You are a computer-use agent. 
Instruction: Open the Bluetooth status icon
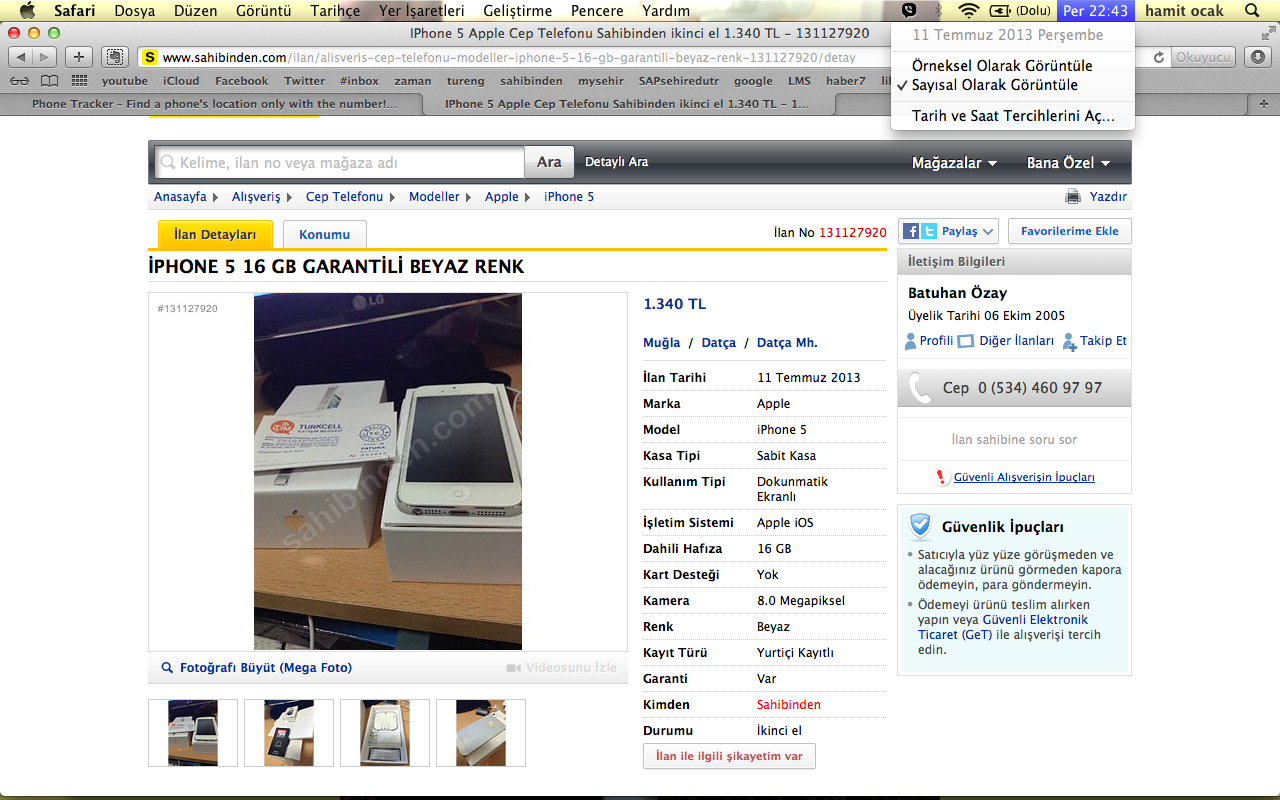937,11
